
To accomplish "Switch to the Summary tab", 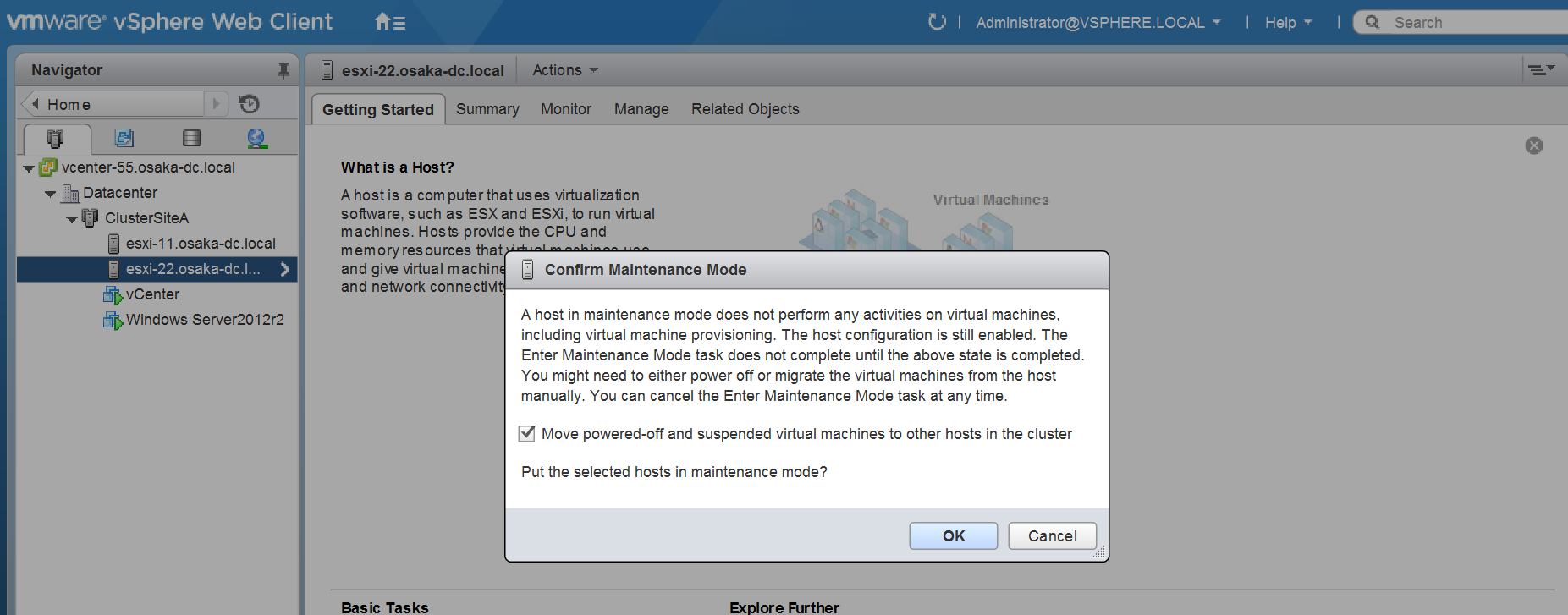I will tap(487, 109).
